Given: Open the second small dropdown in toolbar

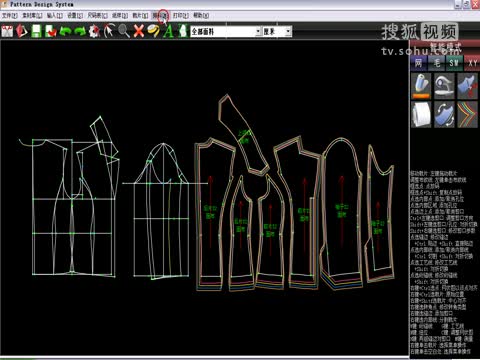Looking at the screenshot, I should [277, 32].
